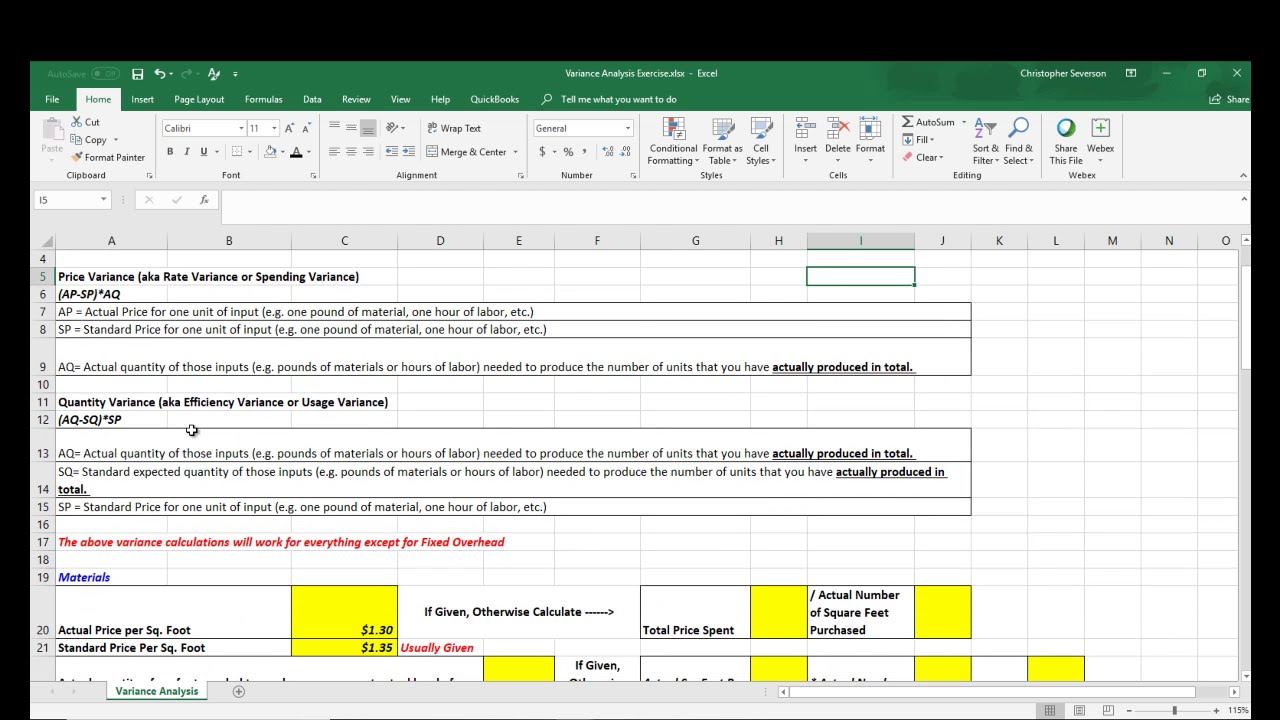
Task: Toggle Wrap Text
Action: click(x=454, y=128)
